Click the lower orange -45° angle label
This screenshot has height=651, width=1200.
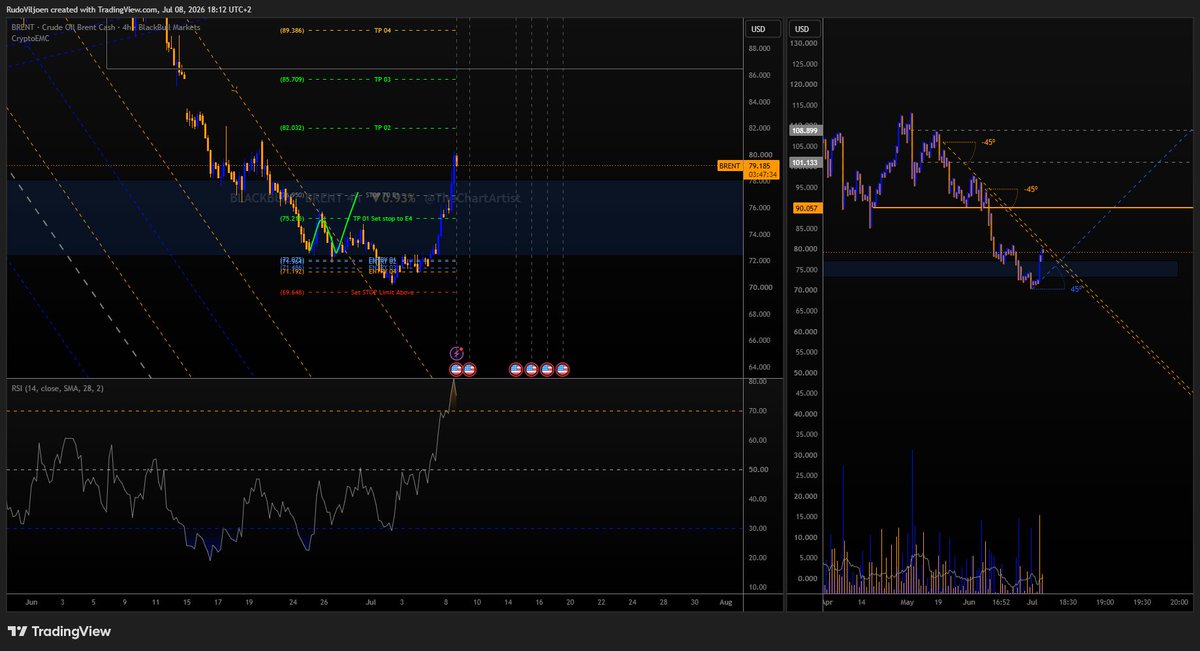(x=1030, y=189)
